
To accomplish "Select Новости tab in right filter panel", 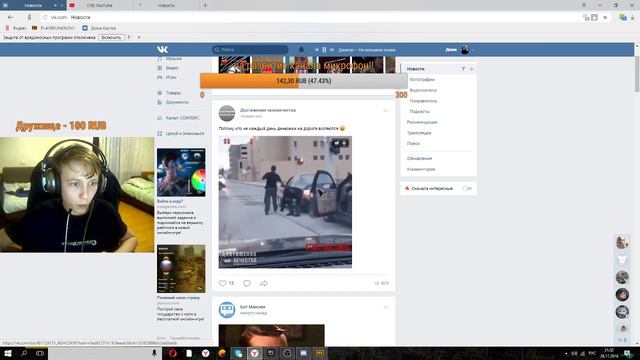I will coord(416,69).
